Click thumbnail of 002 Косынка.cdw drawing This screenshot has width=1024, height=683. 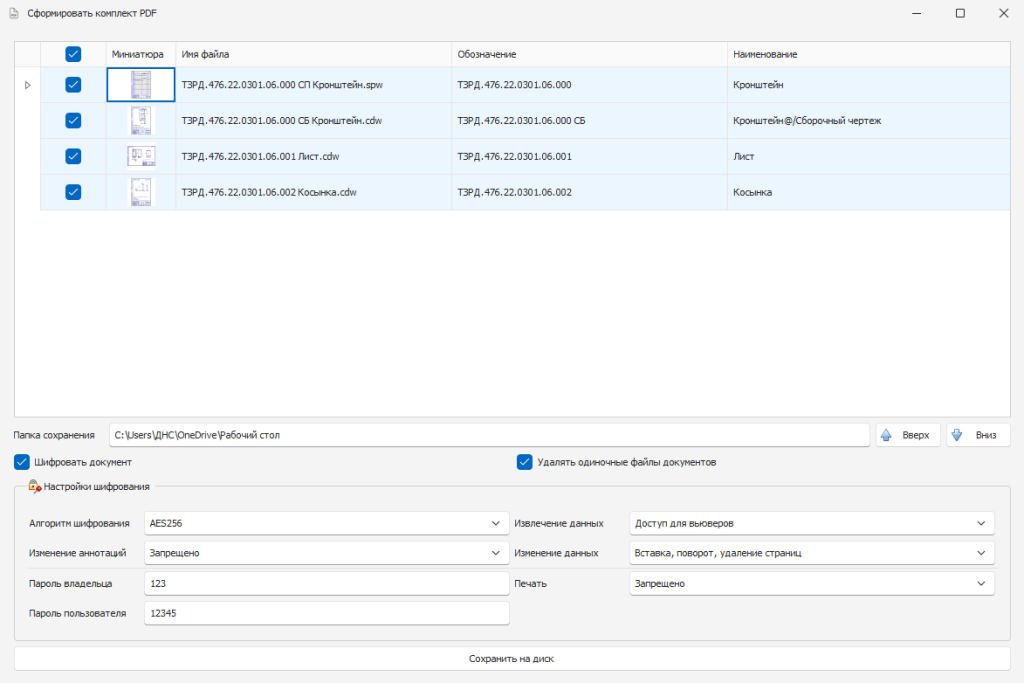pyautogui.click(x=141, y=192)
